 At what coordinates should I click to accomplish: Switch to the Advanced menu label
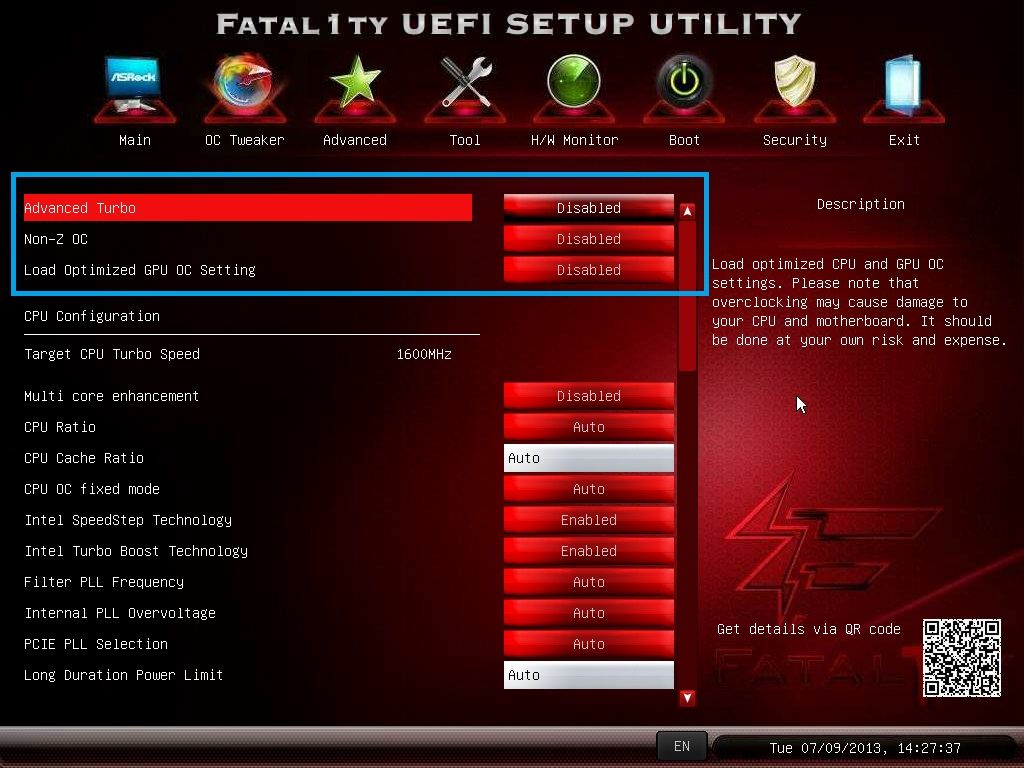click(x=355, y=140)
